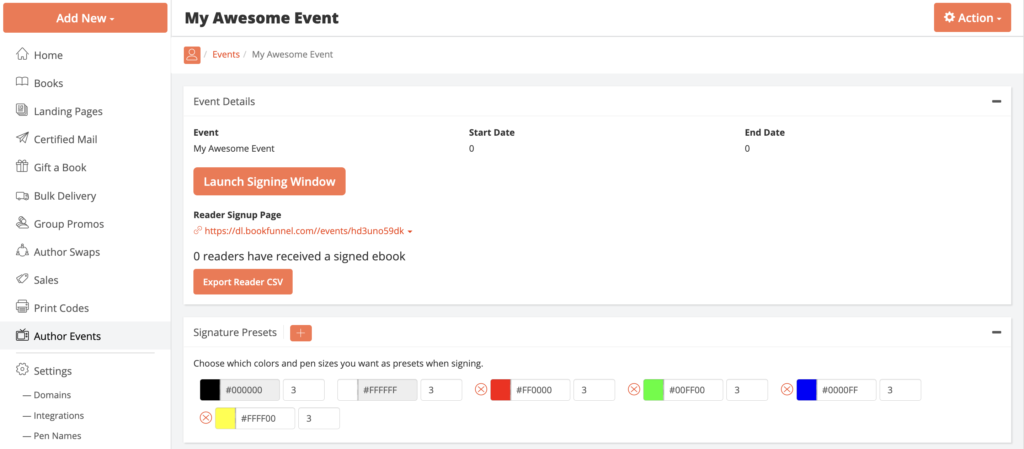Click the pen size field for #FF0000

(x=595, y=390)
